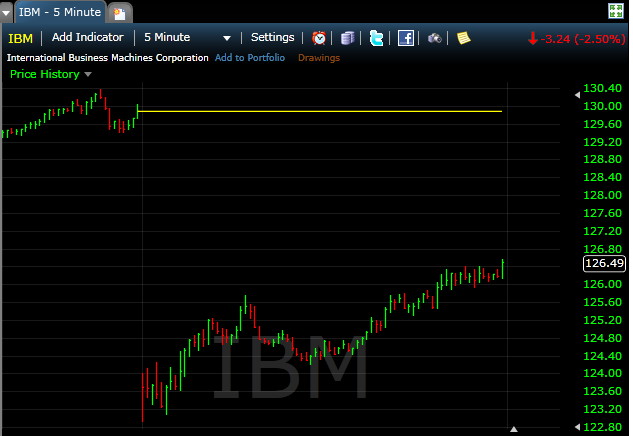Viewport: 633px width, 436px height.
Task: Open the tab list arrow at top left
Action: tap(6, 12)
